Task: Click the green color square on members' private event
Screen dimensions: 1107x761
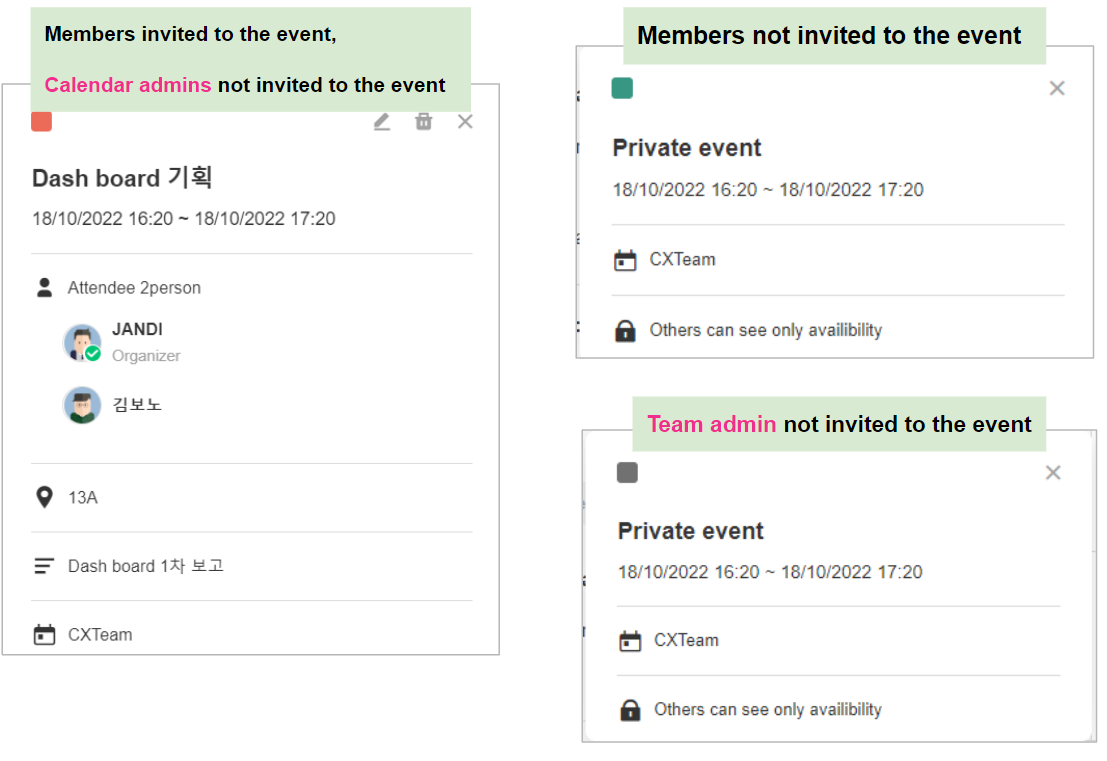Action: click(x=622, y=89)
